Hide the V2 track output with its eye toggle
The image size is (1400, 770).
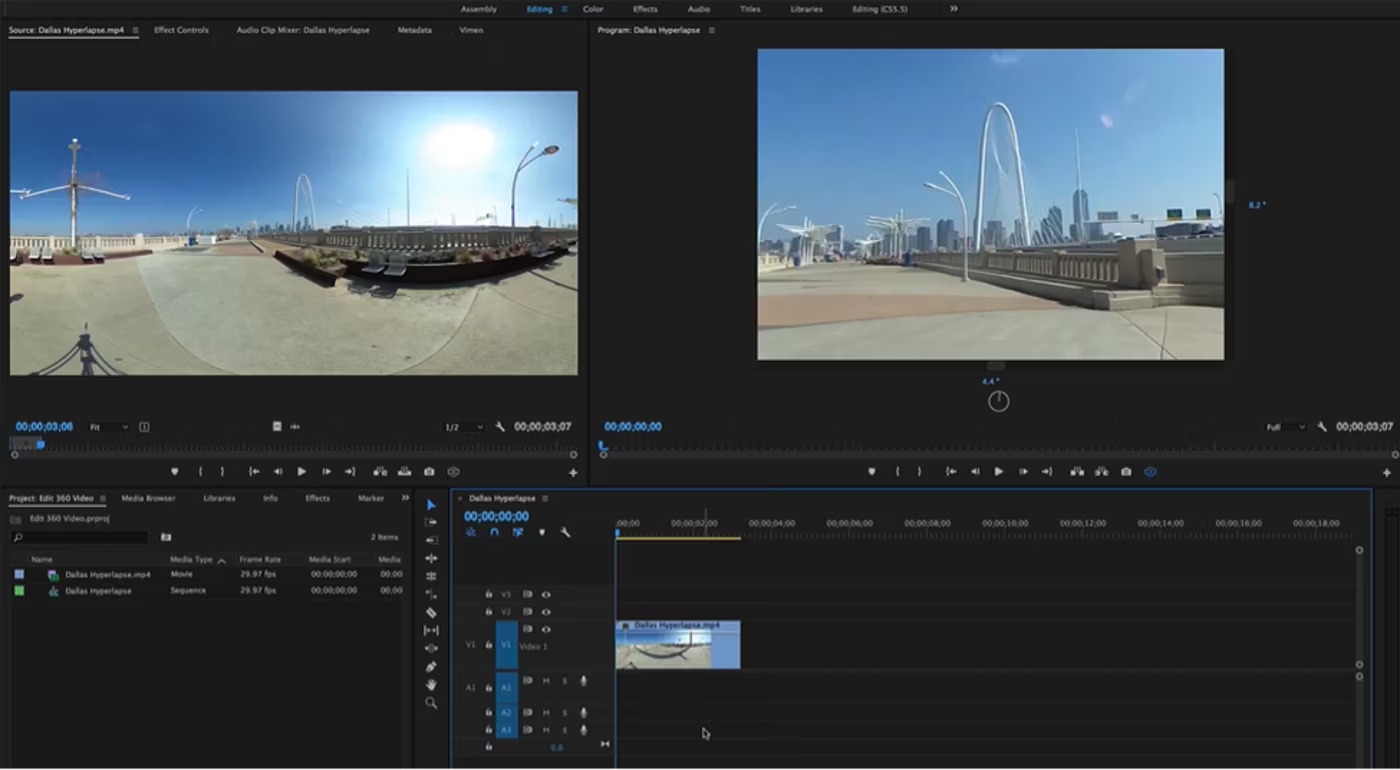click(544, 611)
